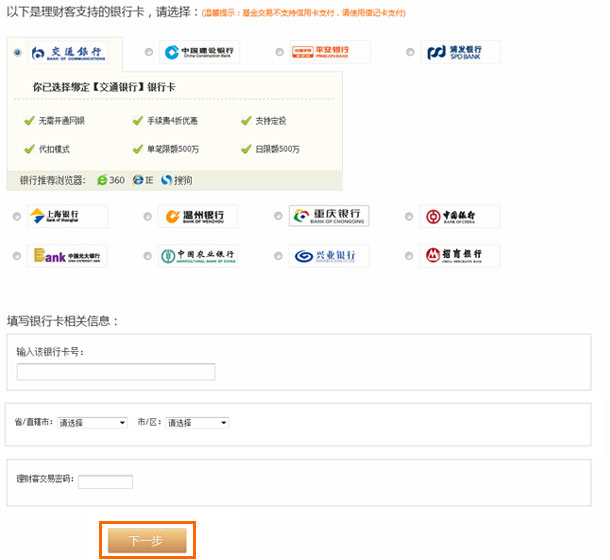Click the IE browser icon
This screenshot has width=610, height=560.
tap(138, 180)
